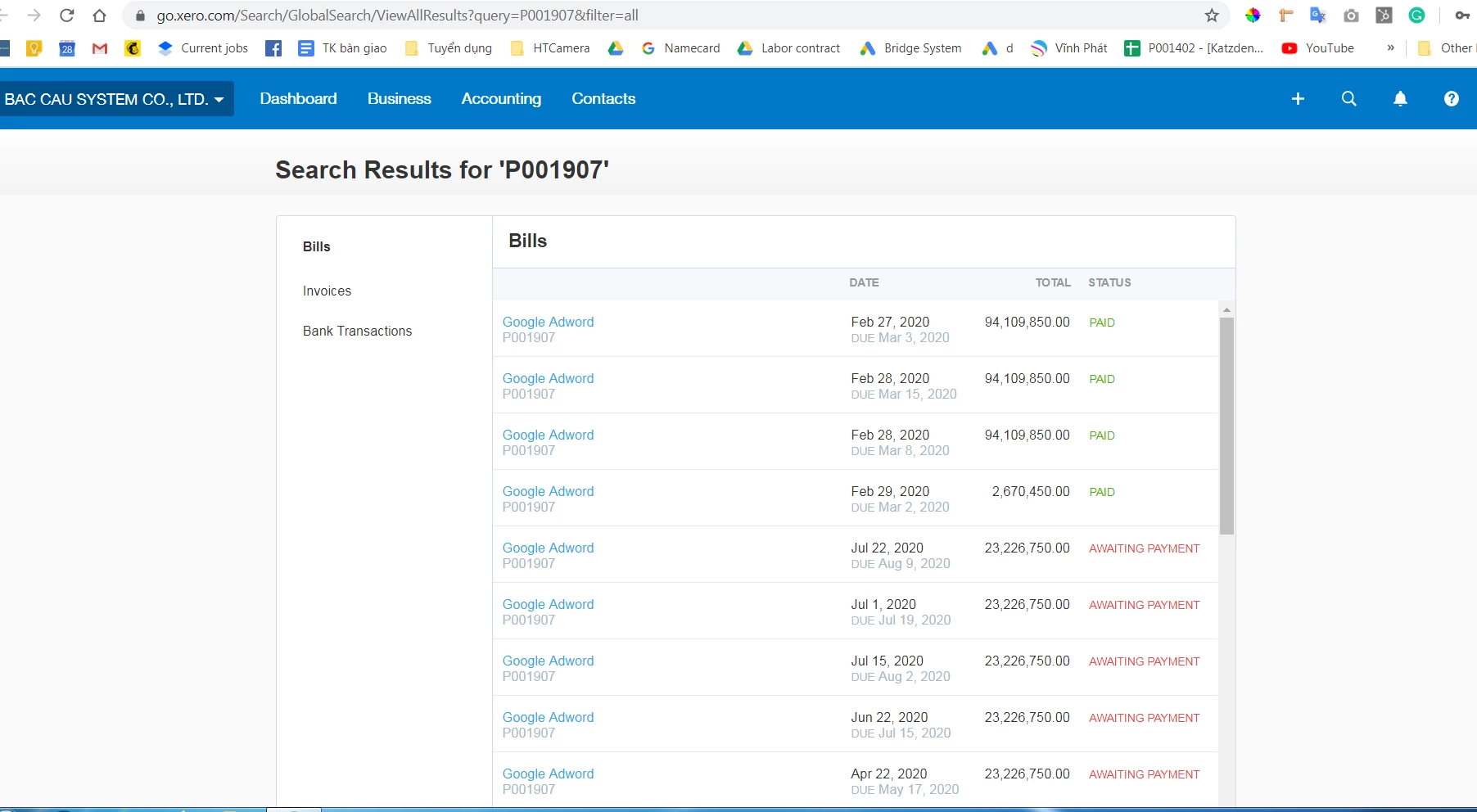1477x812 pixels.
Task: Open the Facebook bookmark icon
Action: (x=273, y=48)
